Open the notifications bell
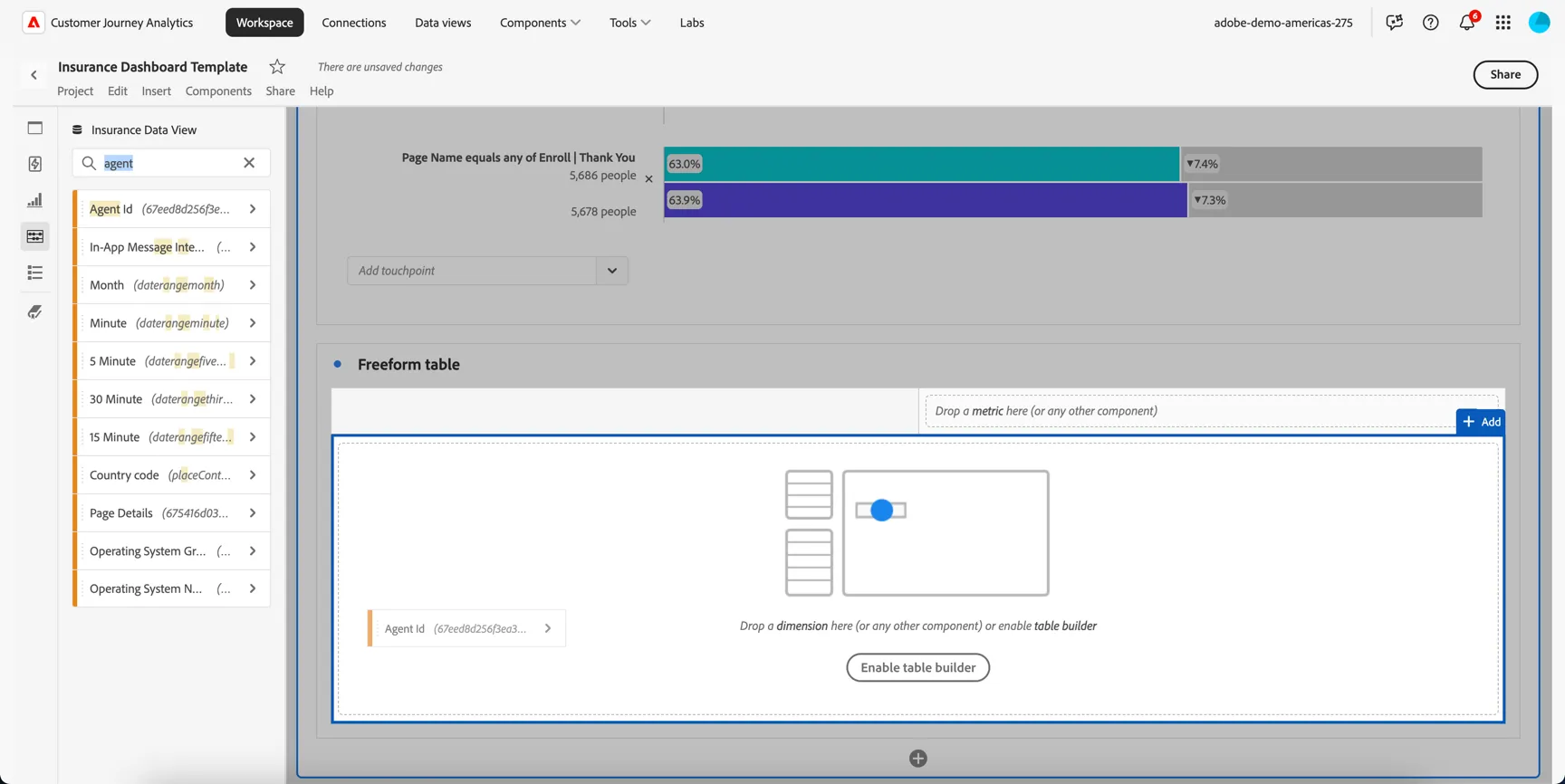 click(1467, 23)
